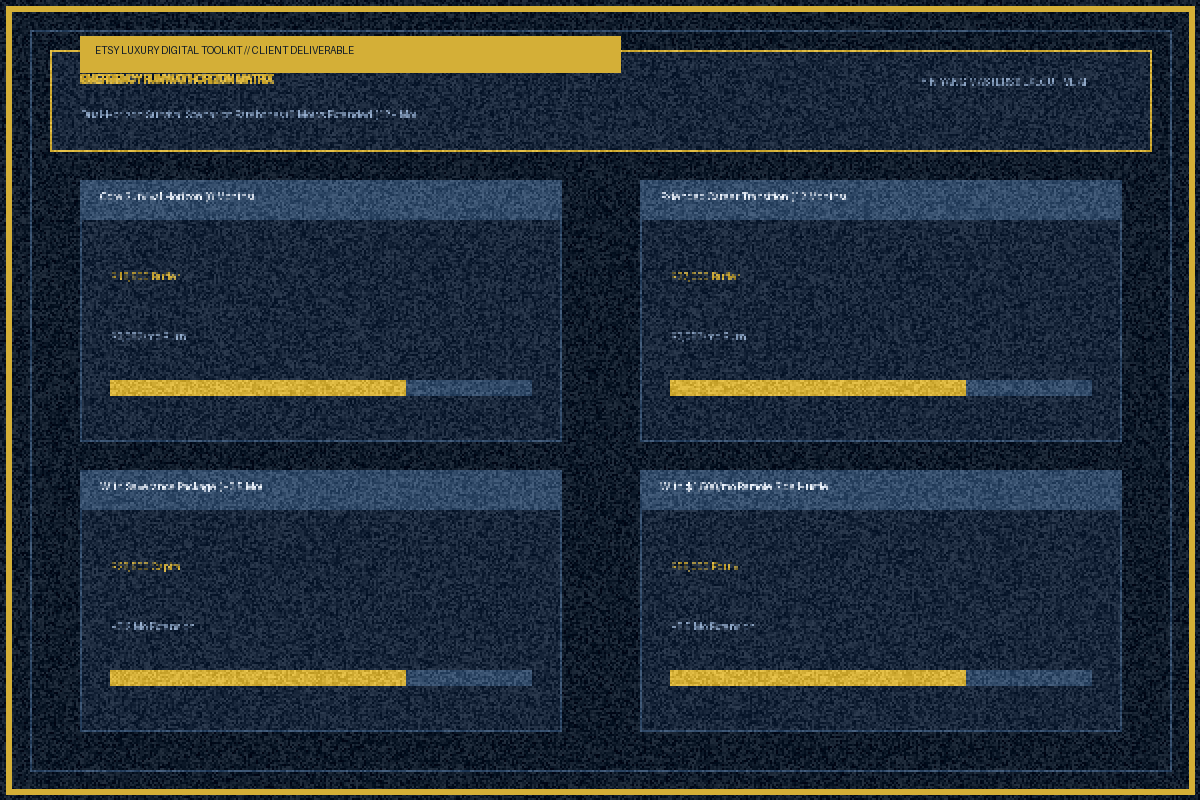Select the Emergency Runway Horizon Matrix title
The image size is (1200, 800).
(177, 79)
